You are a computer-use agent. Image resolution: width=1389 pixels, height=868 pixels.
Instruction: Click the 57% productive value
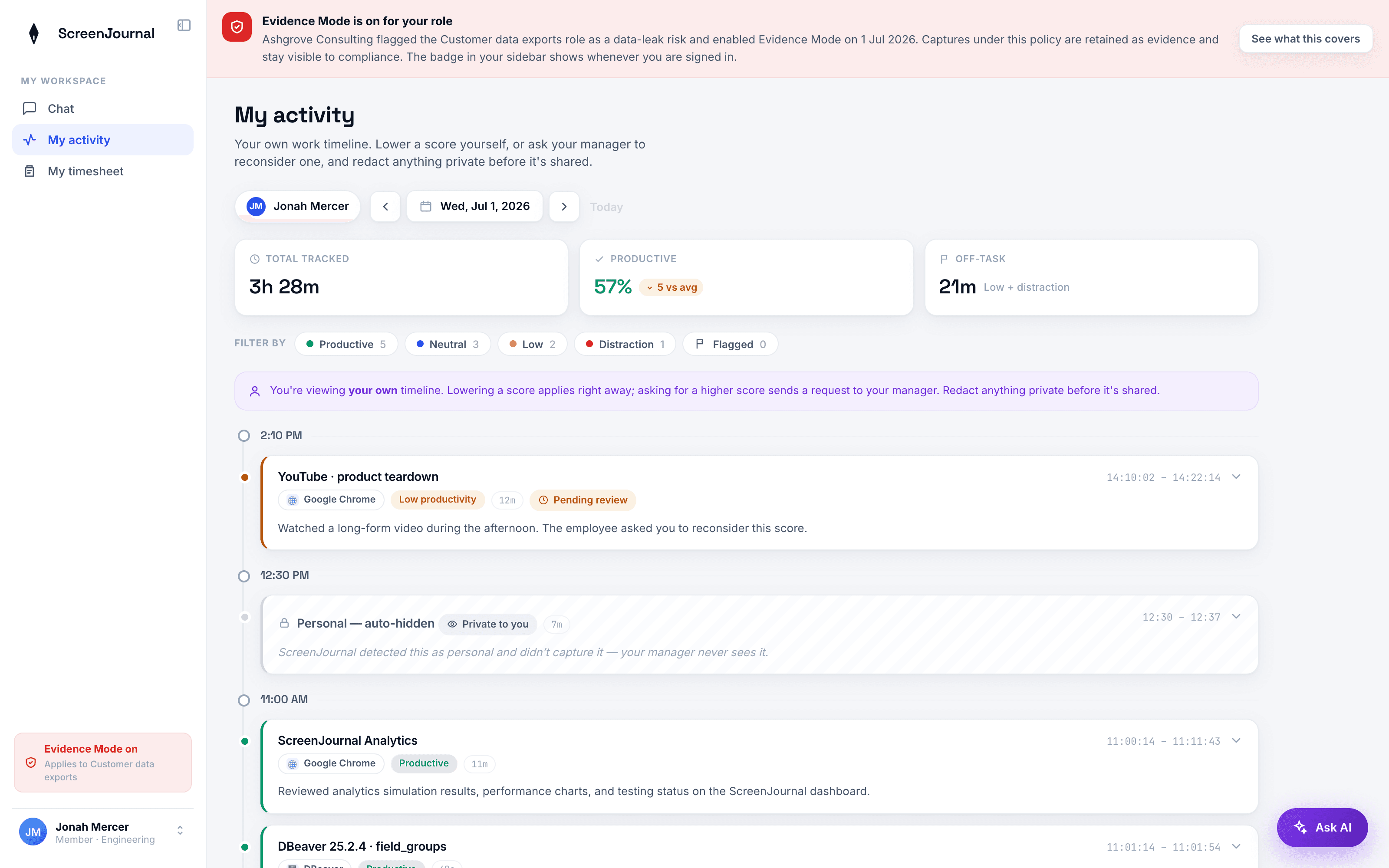[x=612, y=286]
